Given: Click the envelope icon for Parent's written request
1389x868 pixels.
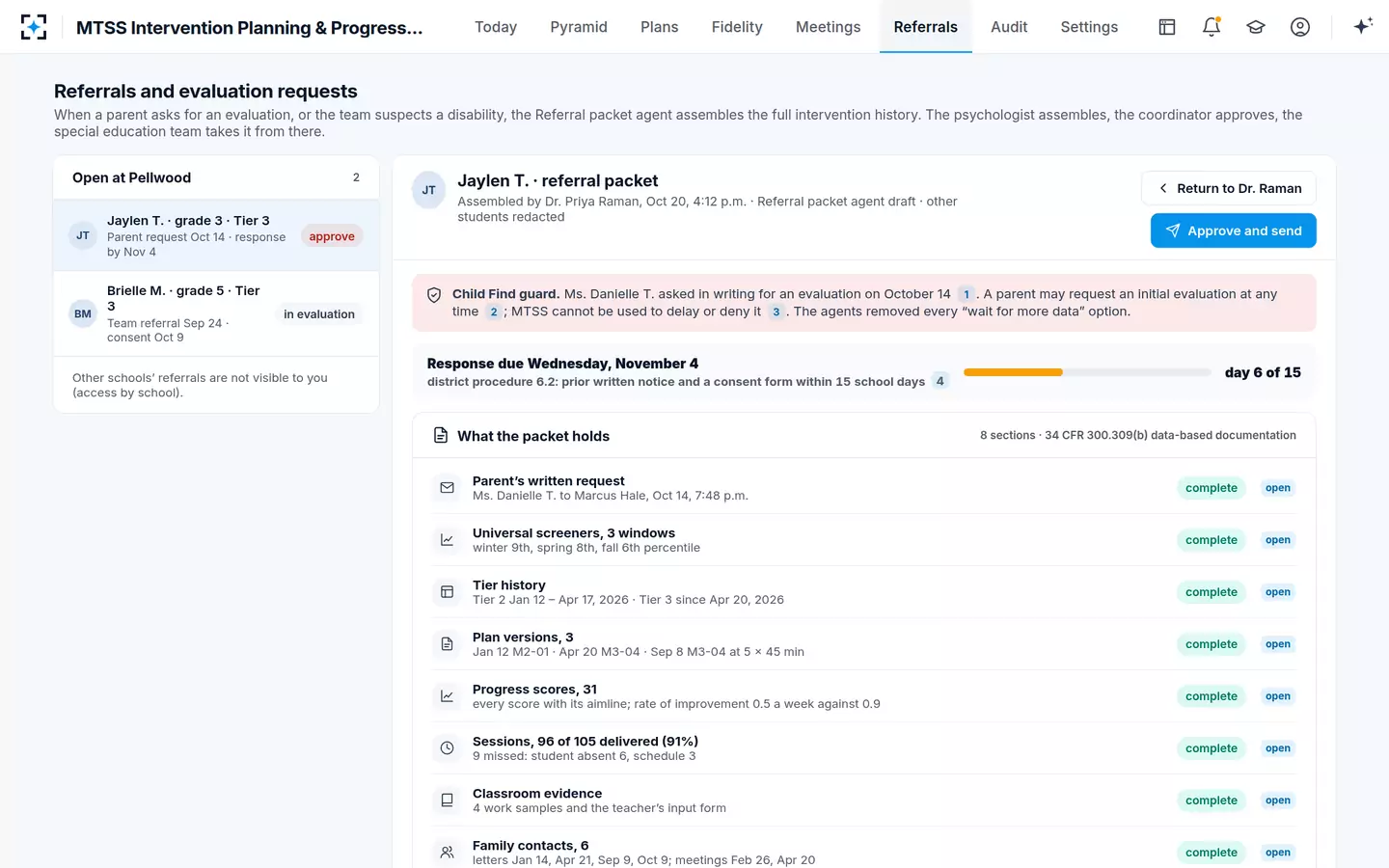Looking at the screenshot, I should [447, 488].
